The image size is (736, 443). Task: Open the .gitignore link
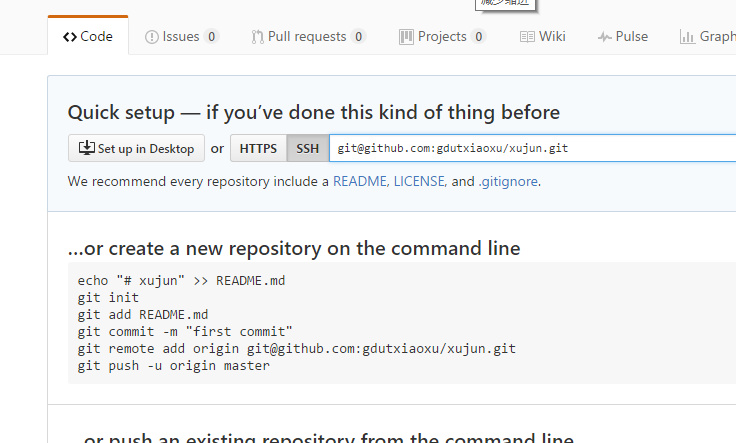(508, 182)
